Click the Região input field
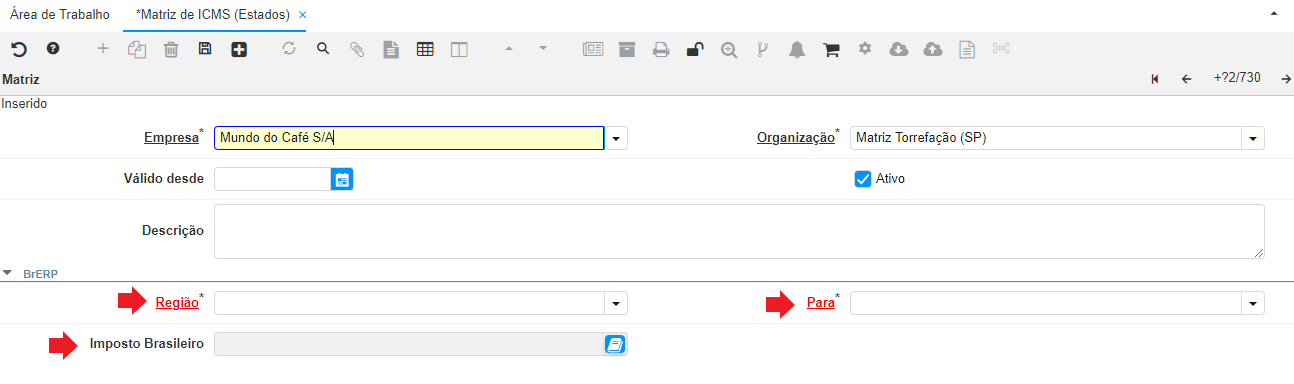The width and height of the screenshot is (1294, 384). [409, 303]
